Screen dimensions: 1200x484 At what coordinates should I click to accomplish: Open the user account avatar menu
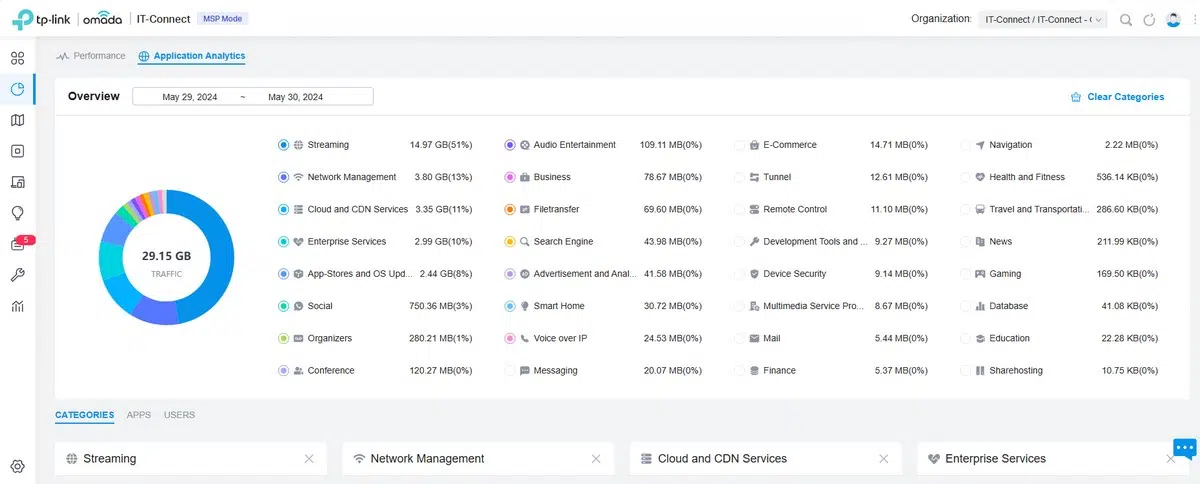[x=1174, y=19]
